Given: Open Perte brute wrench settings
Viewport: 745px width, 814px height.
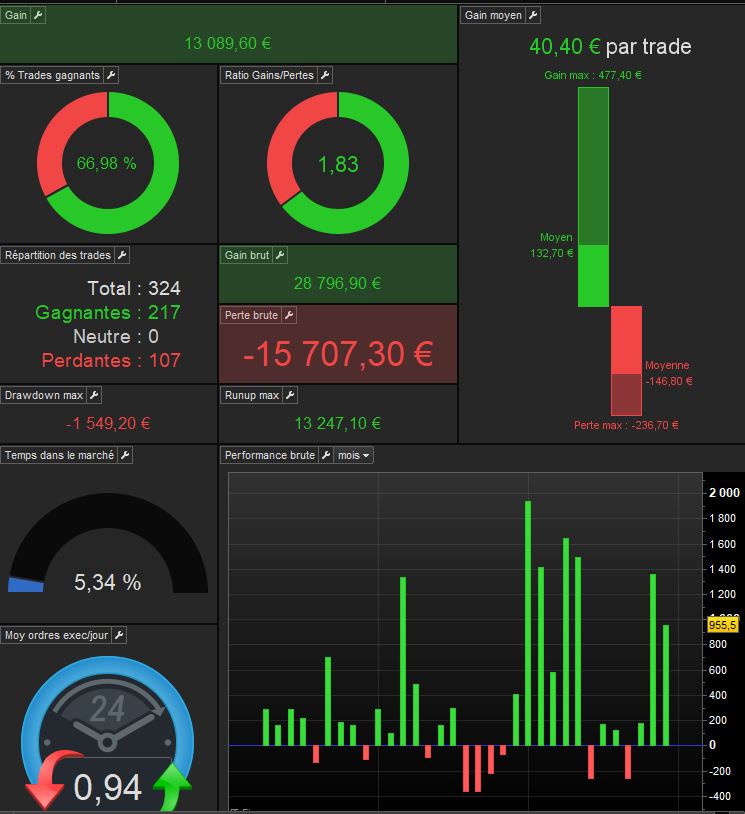Looking at the screenshot, I should [x=289, y=315].
